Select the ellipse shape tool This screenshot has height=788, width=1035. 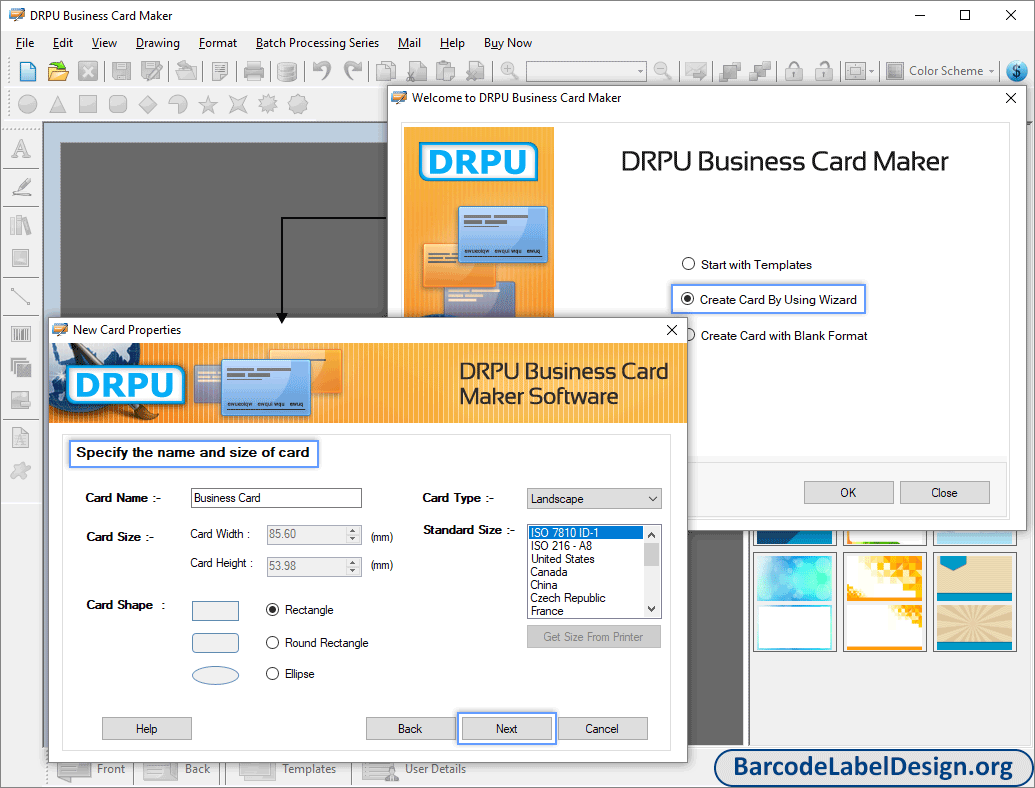(x=28, y=104)
